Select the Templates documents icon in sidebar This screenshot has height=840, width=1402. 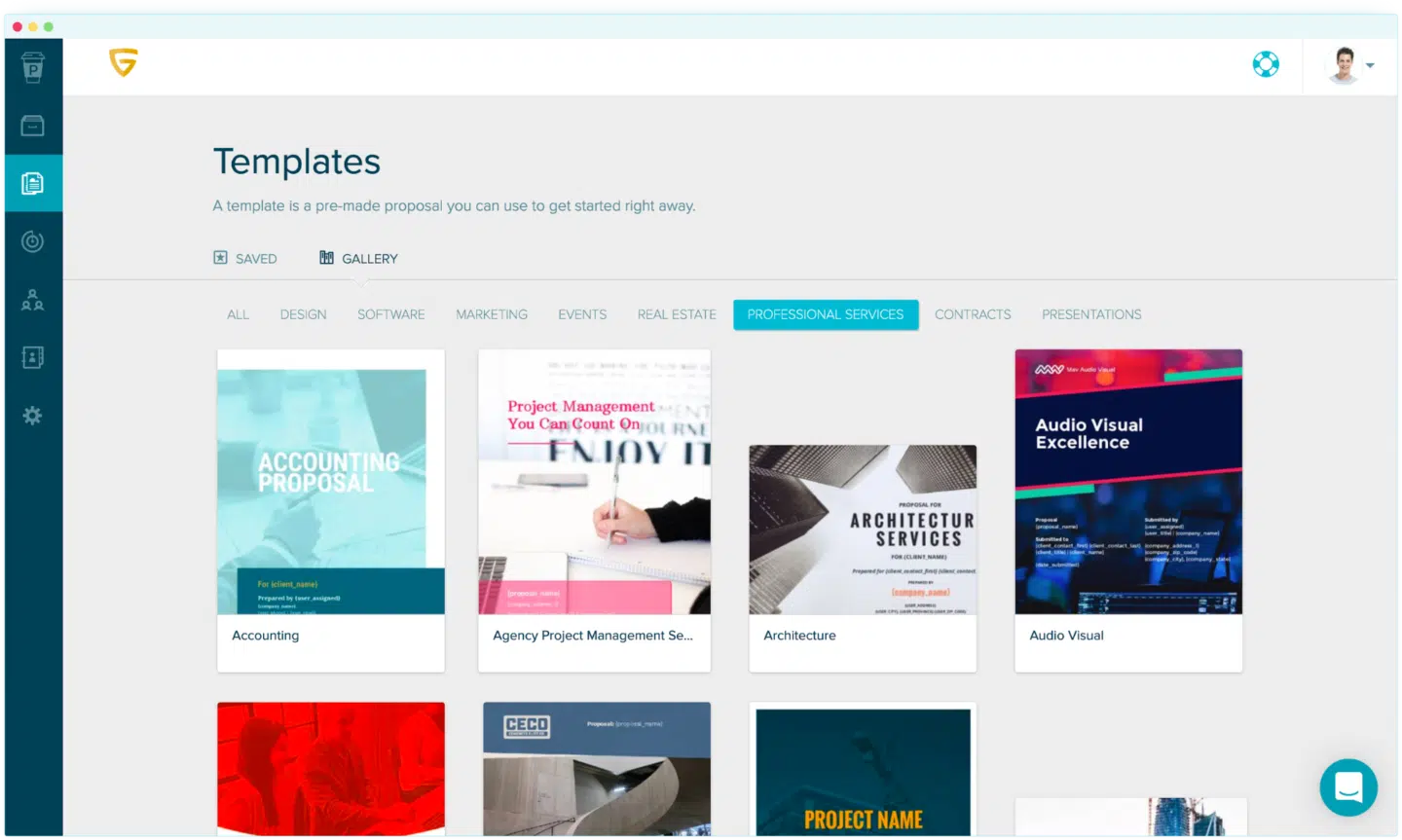(x=32, y=182)
